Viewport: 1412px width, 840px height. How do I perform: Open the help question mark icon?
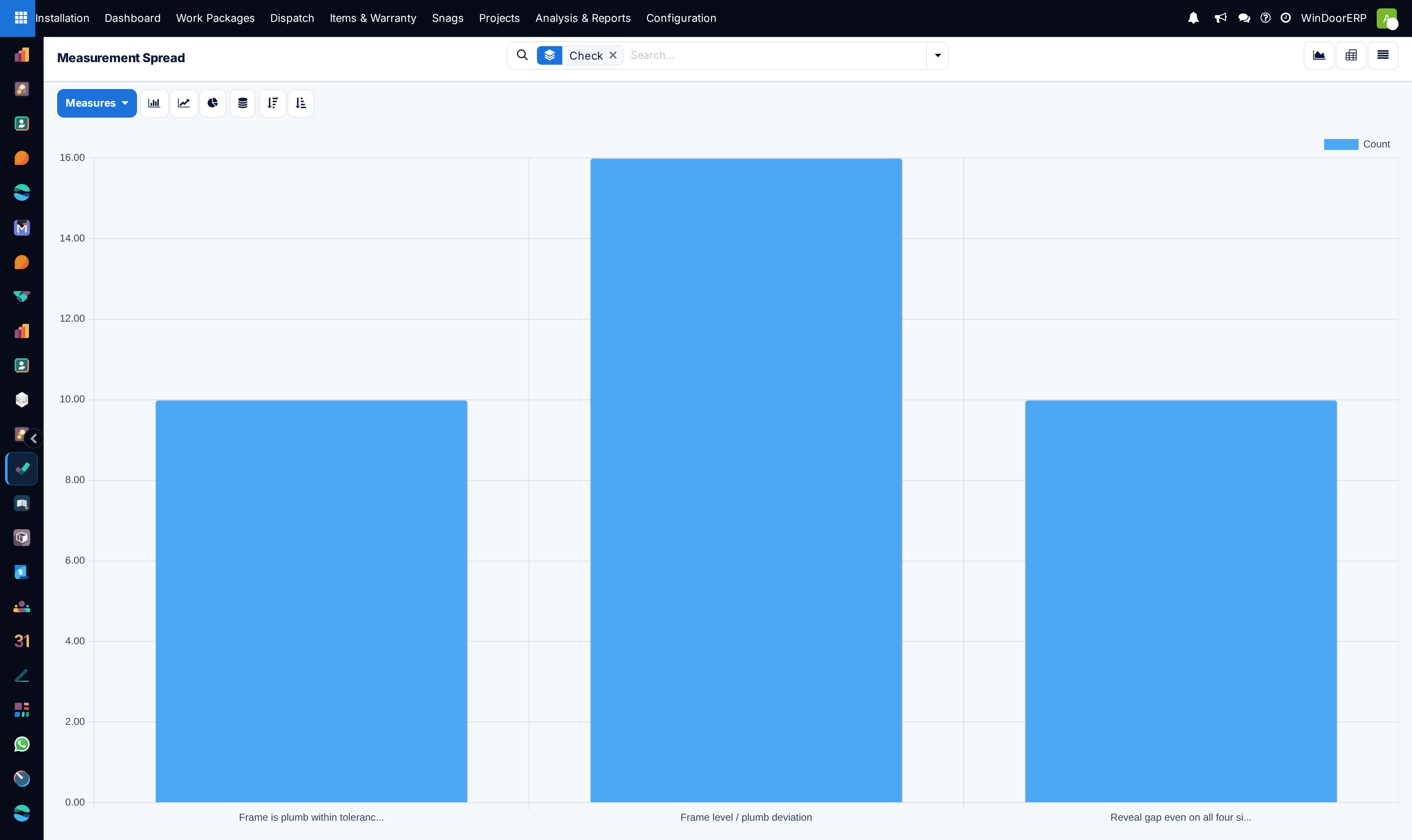coord(1265,18)
